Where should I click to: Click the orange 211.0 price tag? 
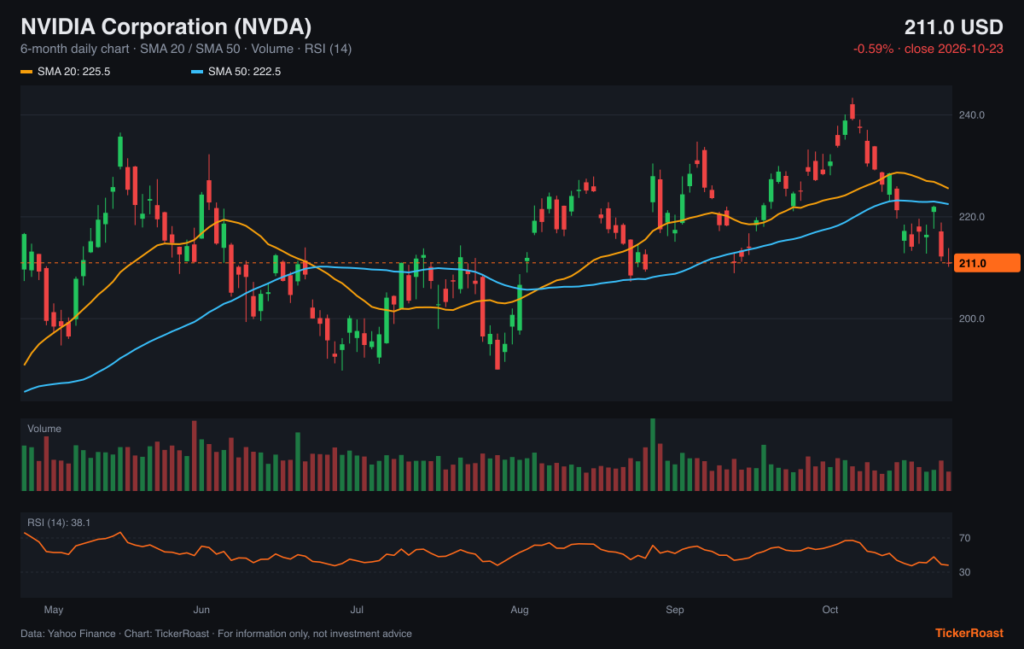tap(987, 263)
